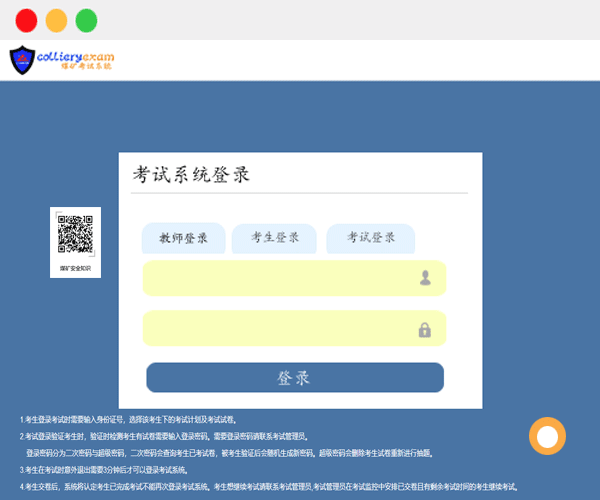Click the green maximize window button
Screen dimensions: 600x500
pos(87,20)
